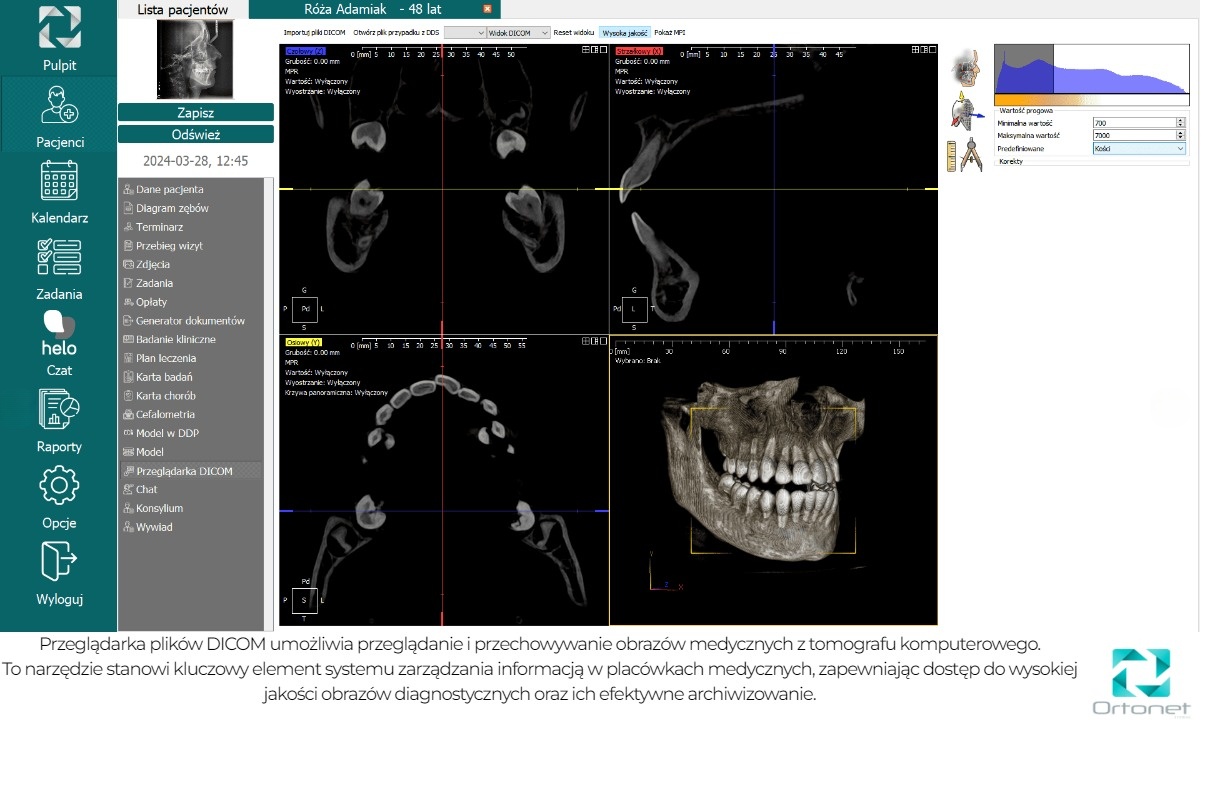The image size is (1209, 788).
Task: Open the Pulpit dashboard icon
Action: pos(59,29)
